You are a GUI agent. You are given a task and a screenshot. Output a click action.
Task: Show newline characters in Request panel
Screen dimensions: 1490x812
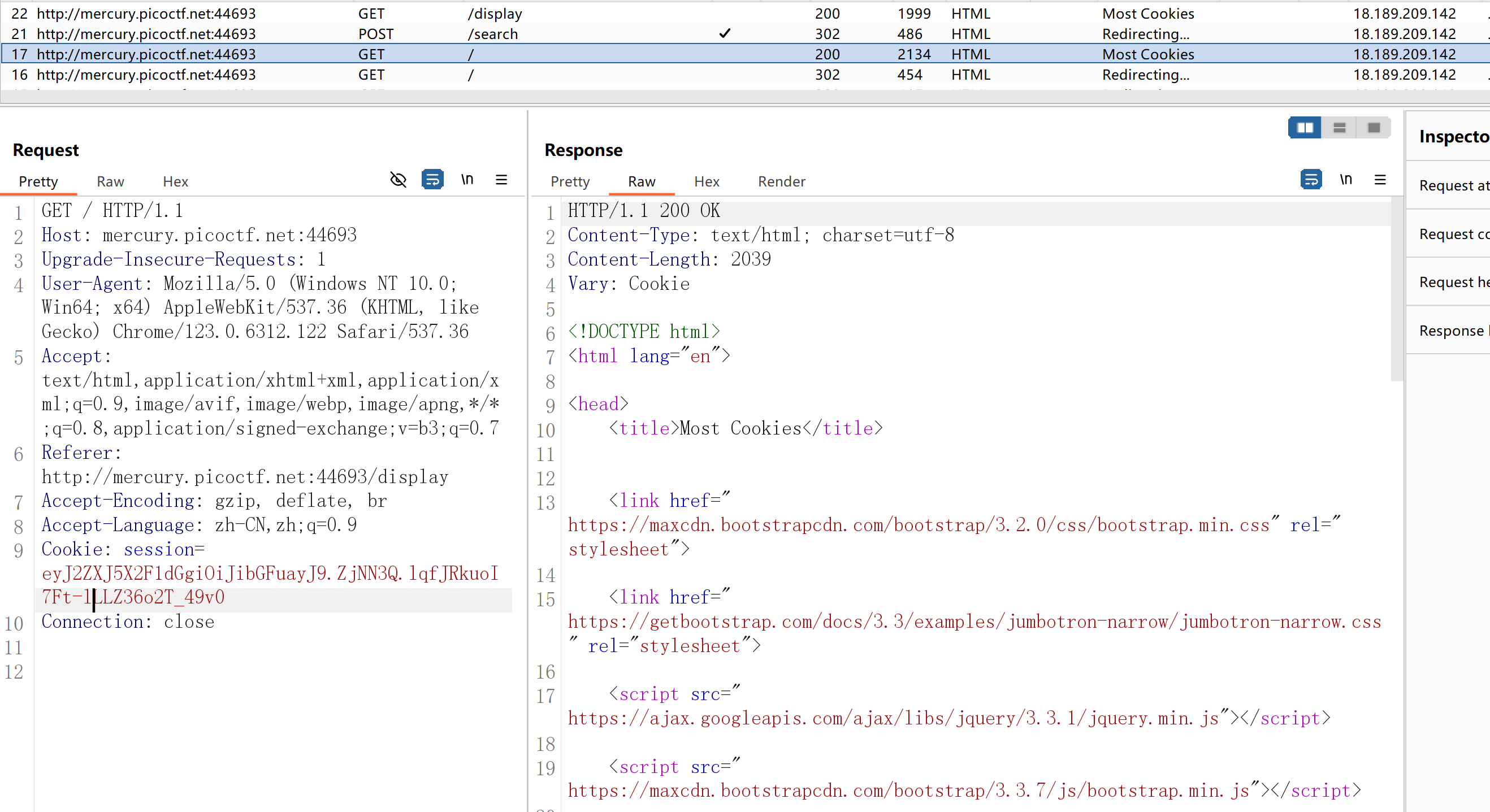coord(467,180)
